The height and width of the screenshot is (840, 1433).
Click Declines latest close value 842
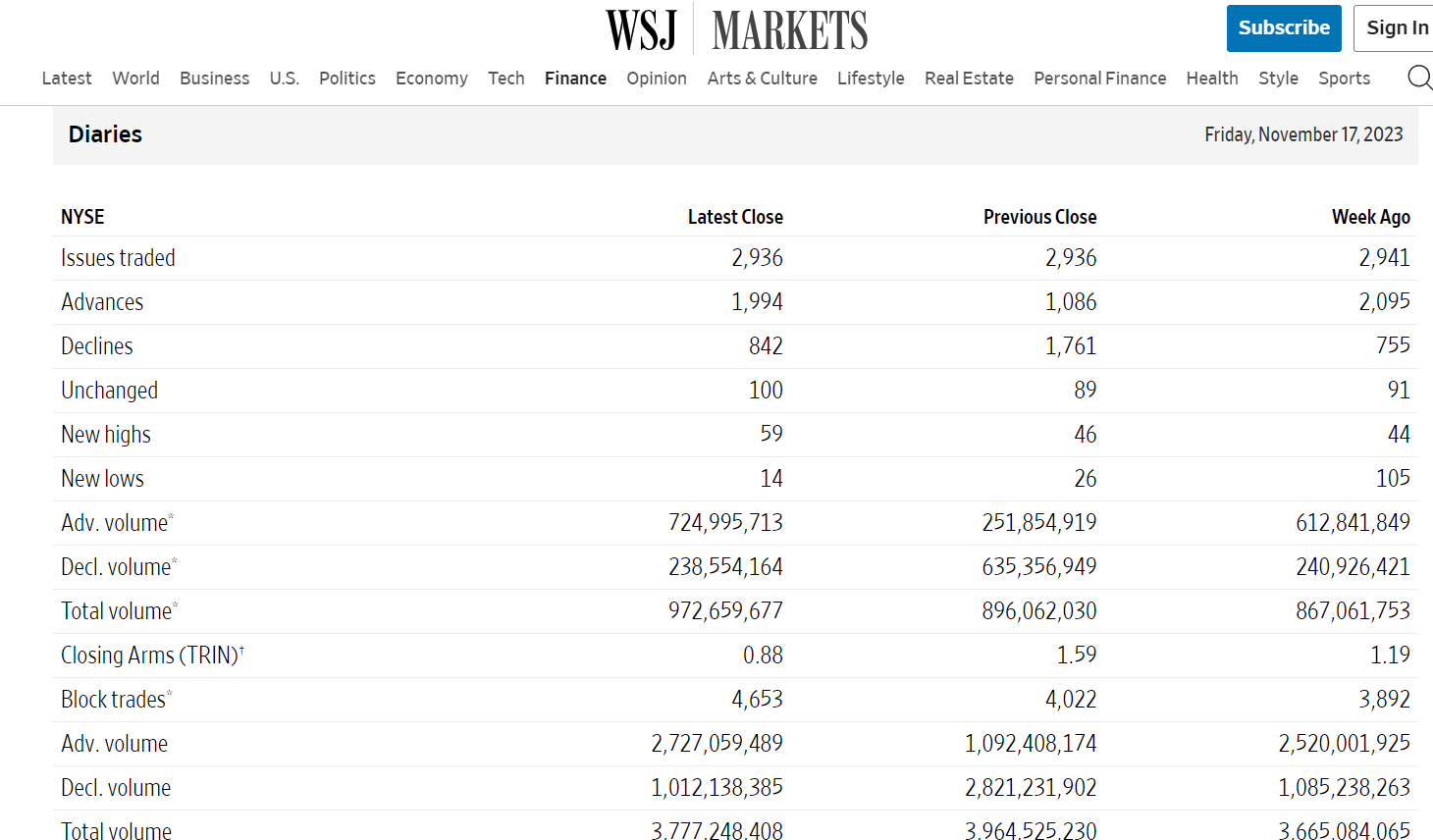766,346
